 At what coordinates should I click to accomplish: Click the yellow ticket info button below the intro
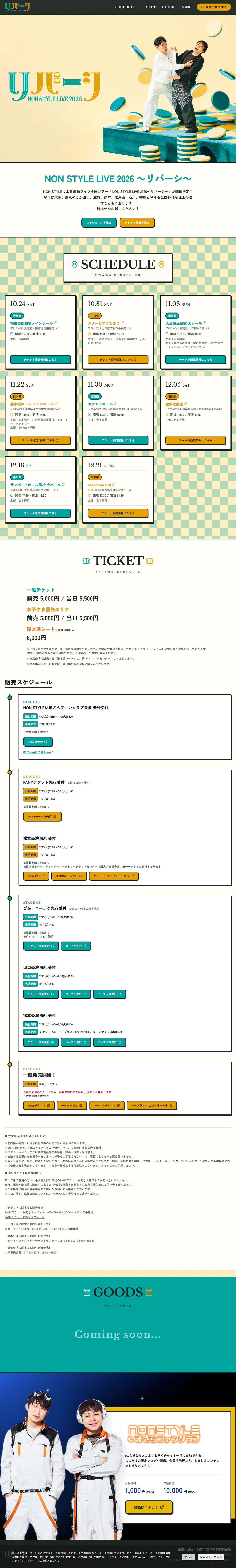point(137,223)
